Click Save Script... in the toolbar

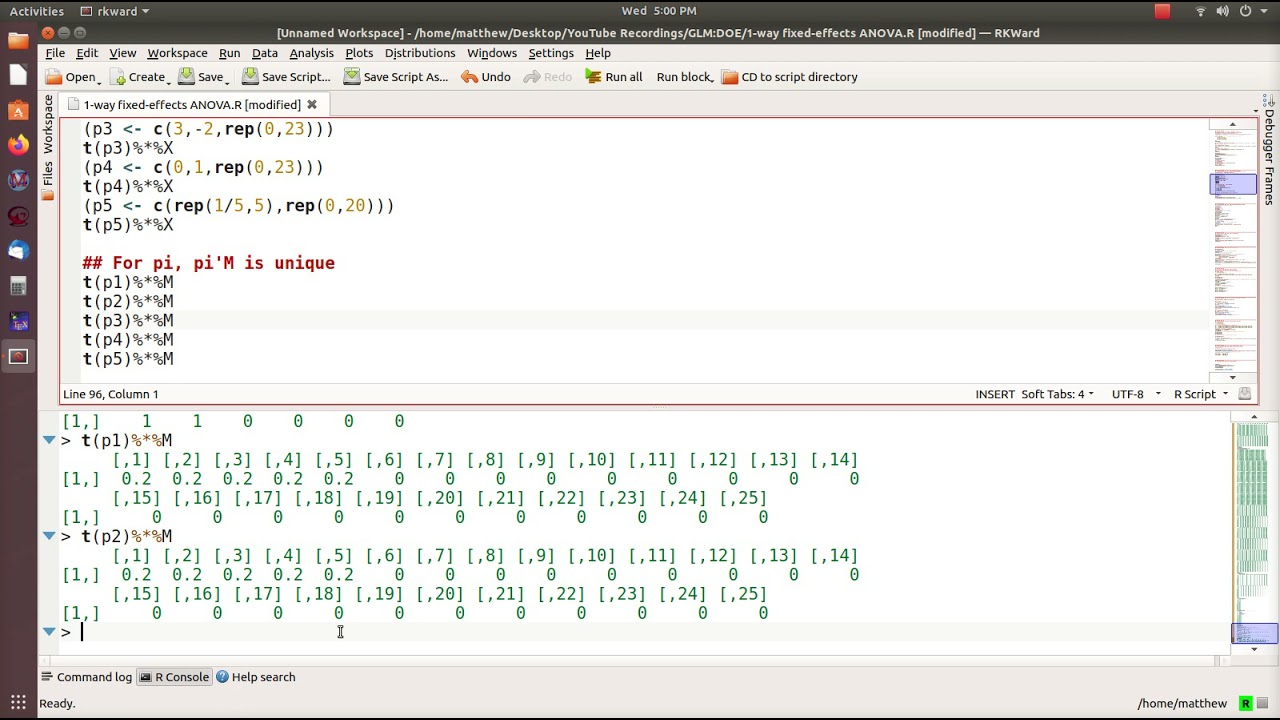pyautogui.click(x=286, y=77)
